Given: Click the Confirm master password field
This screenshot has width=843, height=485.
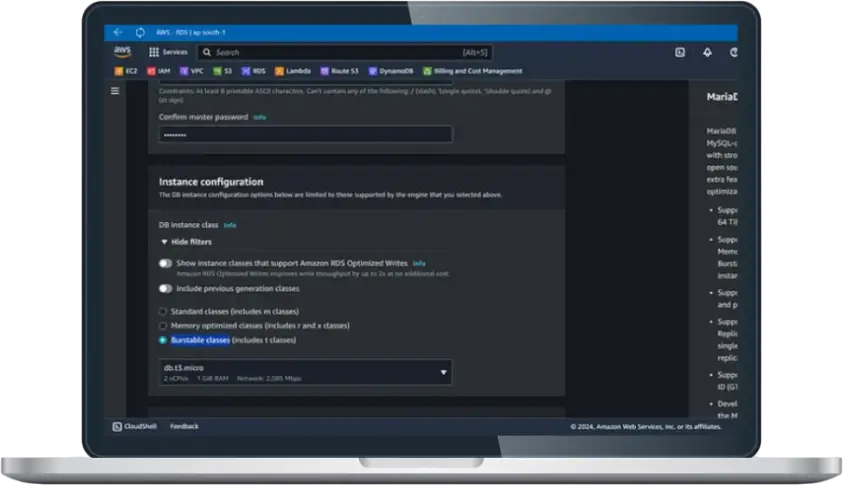Looking at the screenshot, I should coord(305,134).
